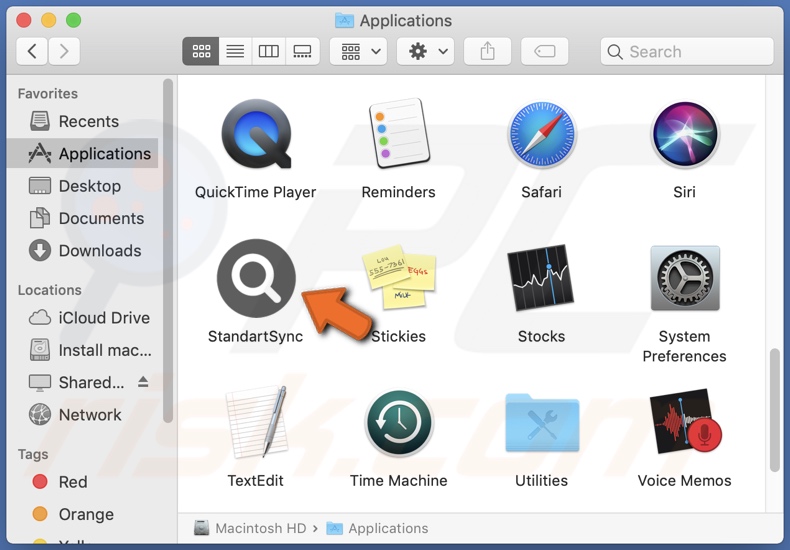This screenshot has width=790, height=550.
Task: Click the Safari compass icon
Action: (x=542, y=134)
